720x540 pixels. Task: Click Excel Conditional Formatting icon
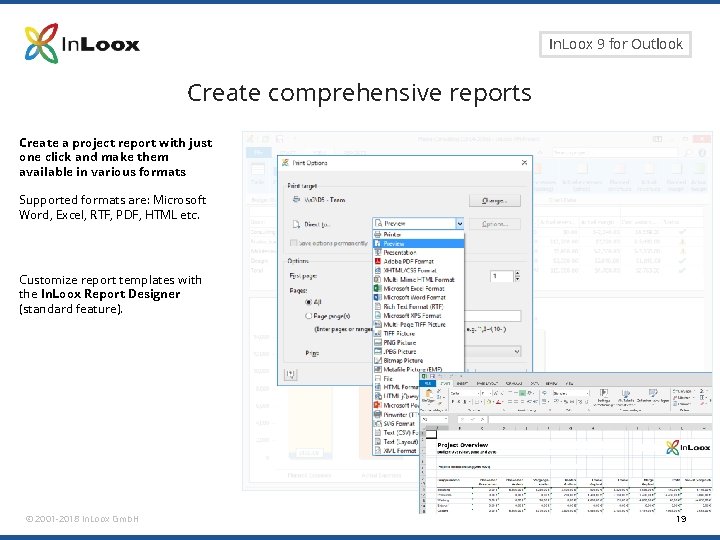[x=604, y=395]
